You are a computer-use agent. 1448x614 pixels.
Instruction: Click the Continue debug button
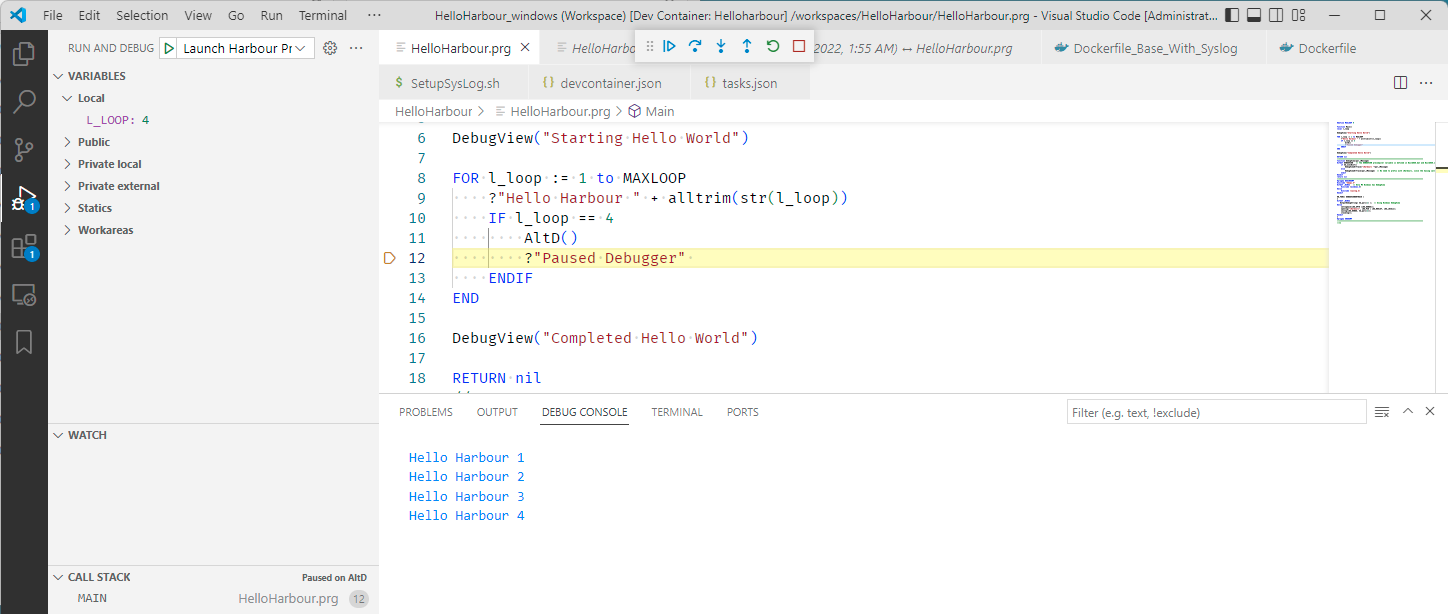point(670,47)
